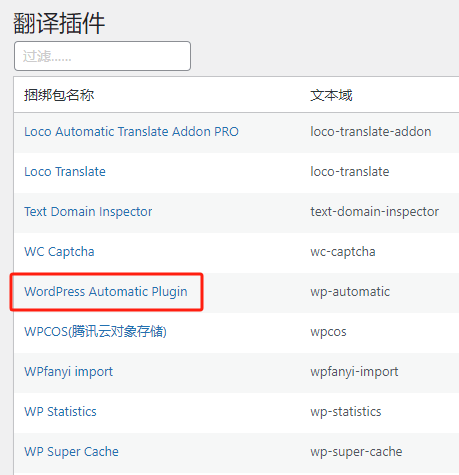Image resolution: width=459 pixels, height=475 pixels.
Task: Open the Loco Translate plugin link
Action: tap(65, 172)
